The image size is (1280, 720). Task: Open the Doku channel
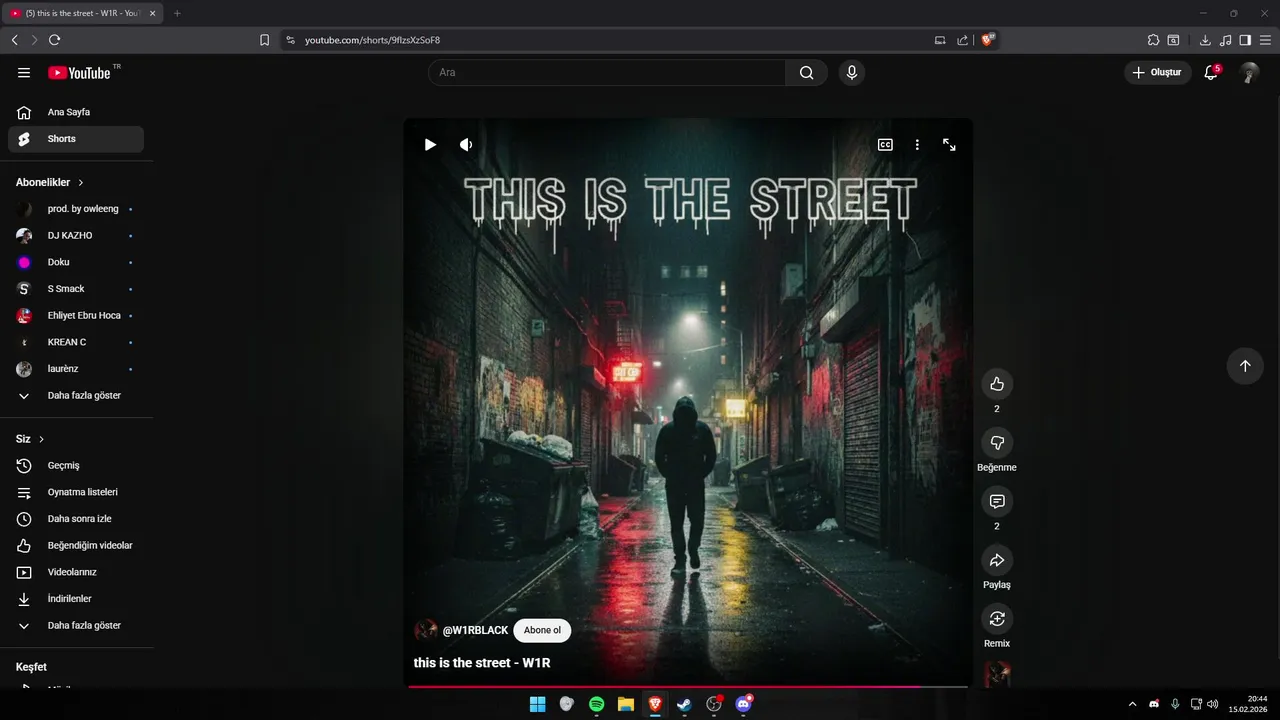point(76,262)
